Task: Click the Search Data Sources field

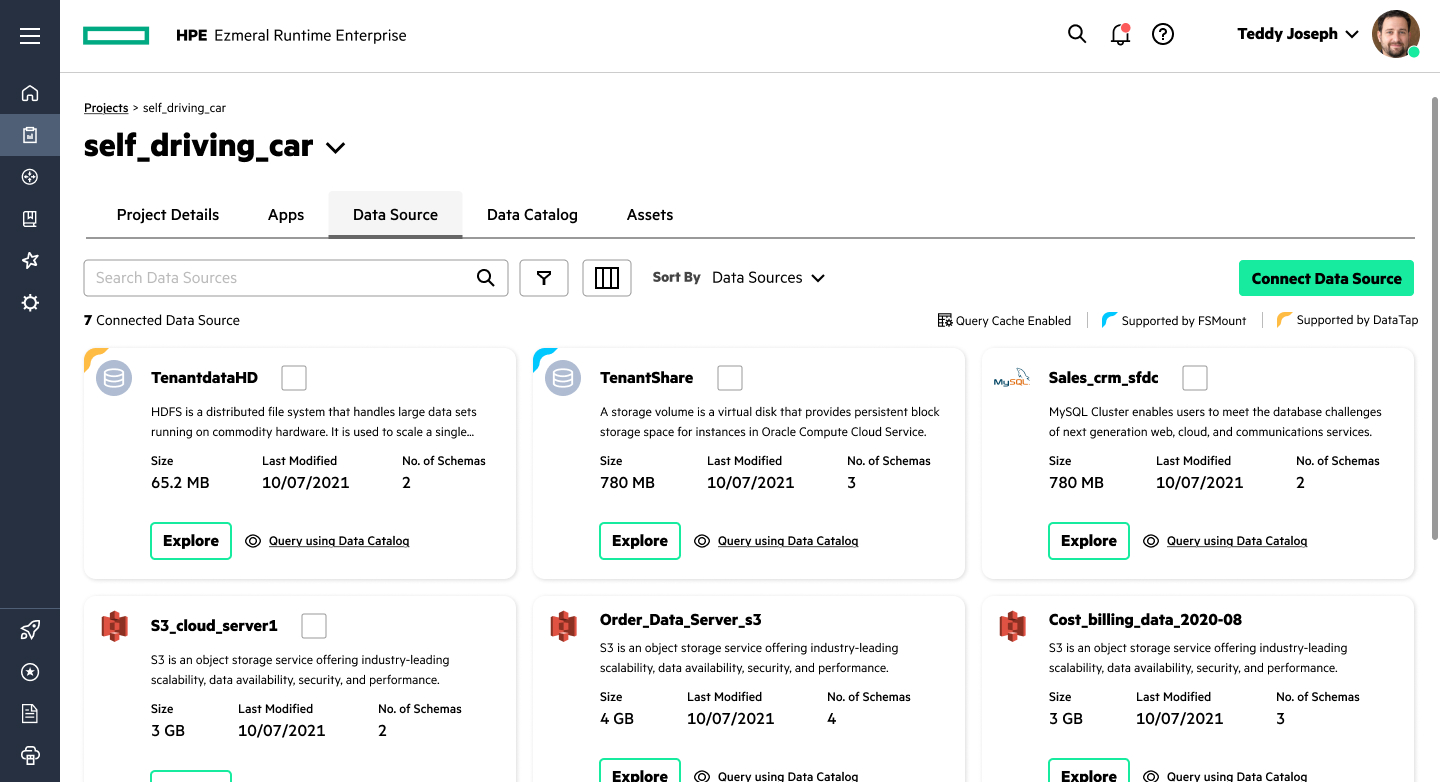Action: (x=296, y=278)
